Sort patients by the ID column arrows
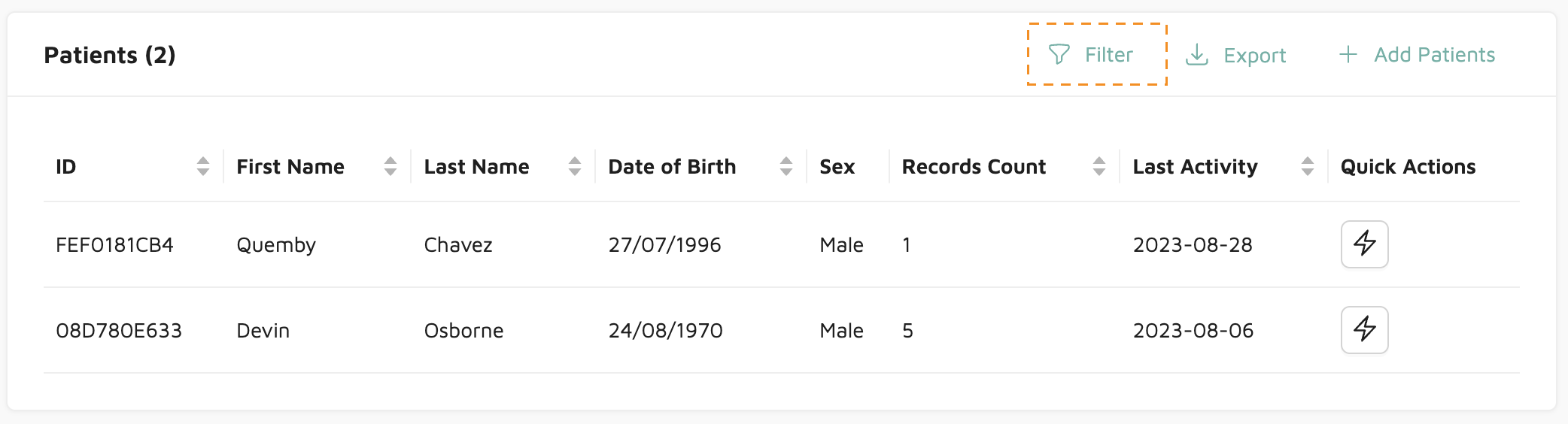The width and height of the screenshot is (1568, 424). (x=203, y=166)
